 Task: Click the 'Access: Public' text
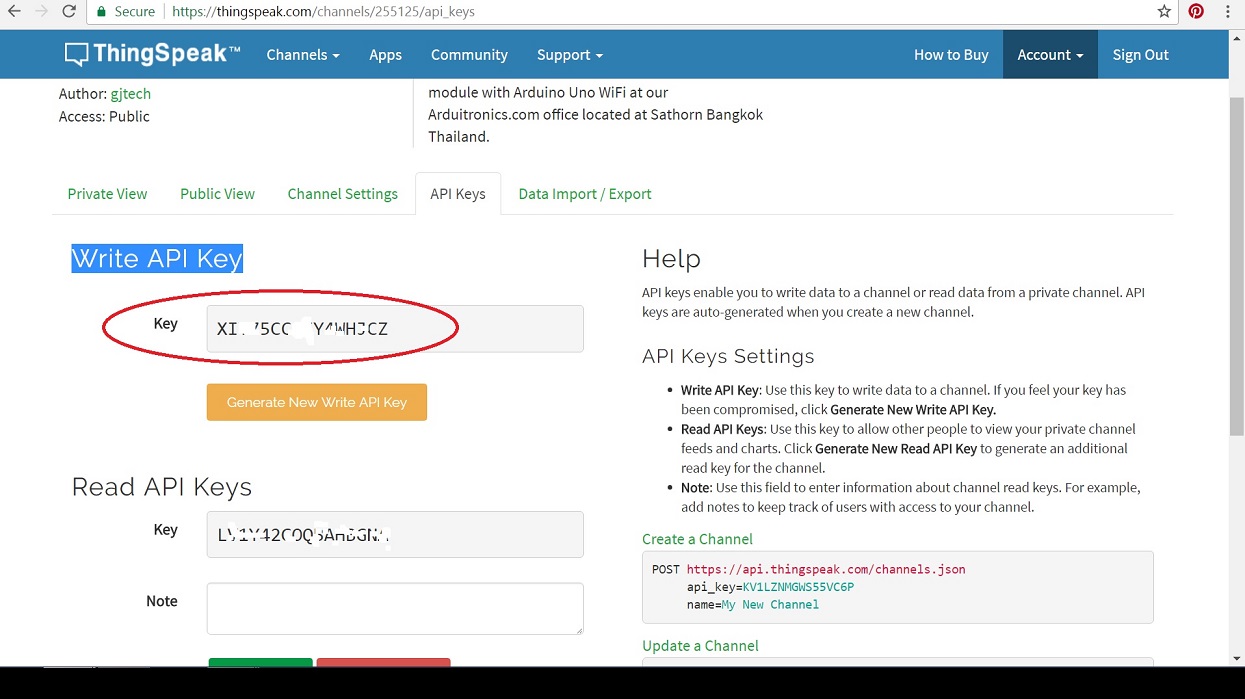(104, 117)
